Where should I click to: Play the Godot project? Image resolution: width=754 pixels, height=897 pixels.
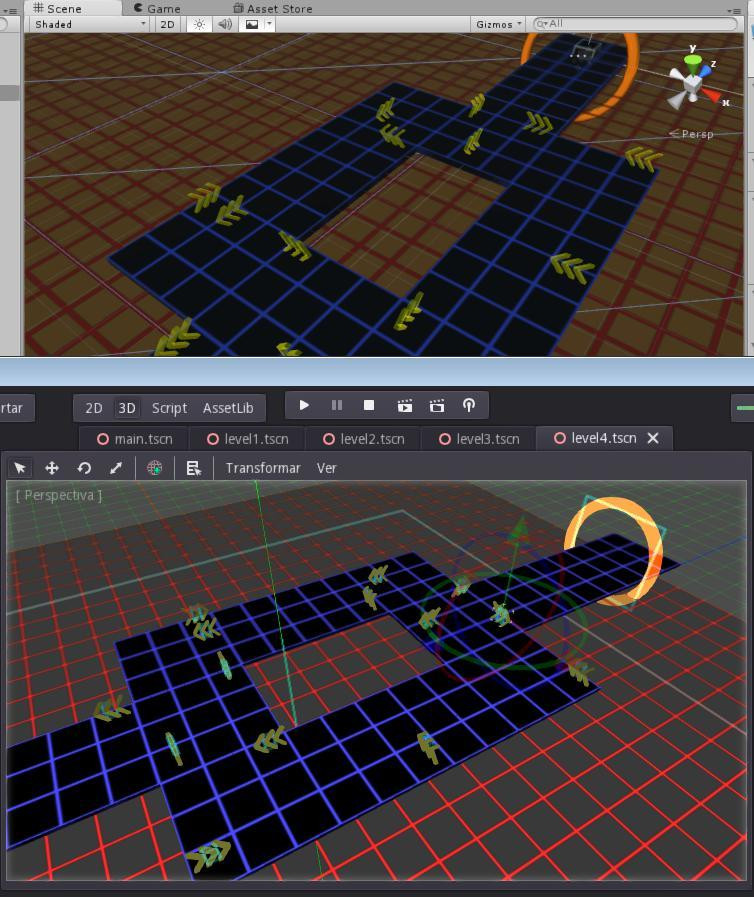coord(304,406)
